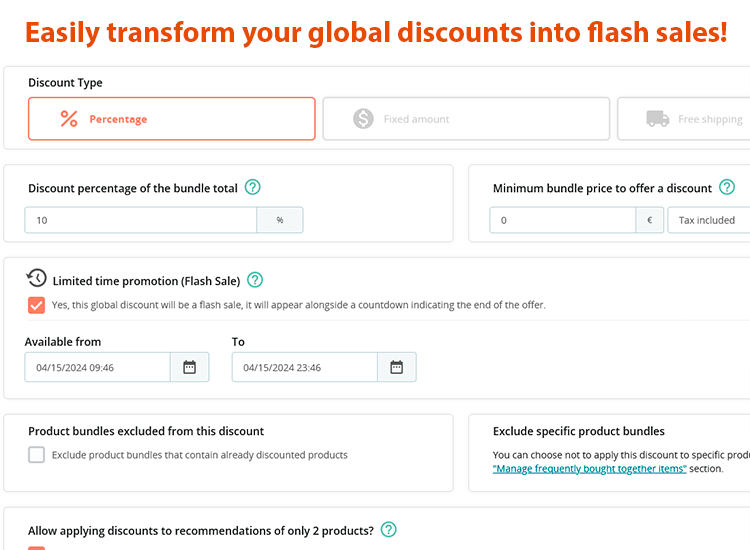
Task: Click help icon for 2-product recommendations
Action: [389, 529]
